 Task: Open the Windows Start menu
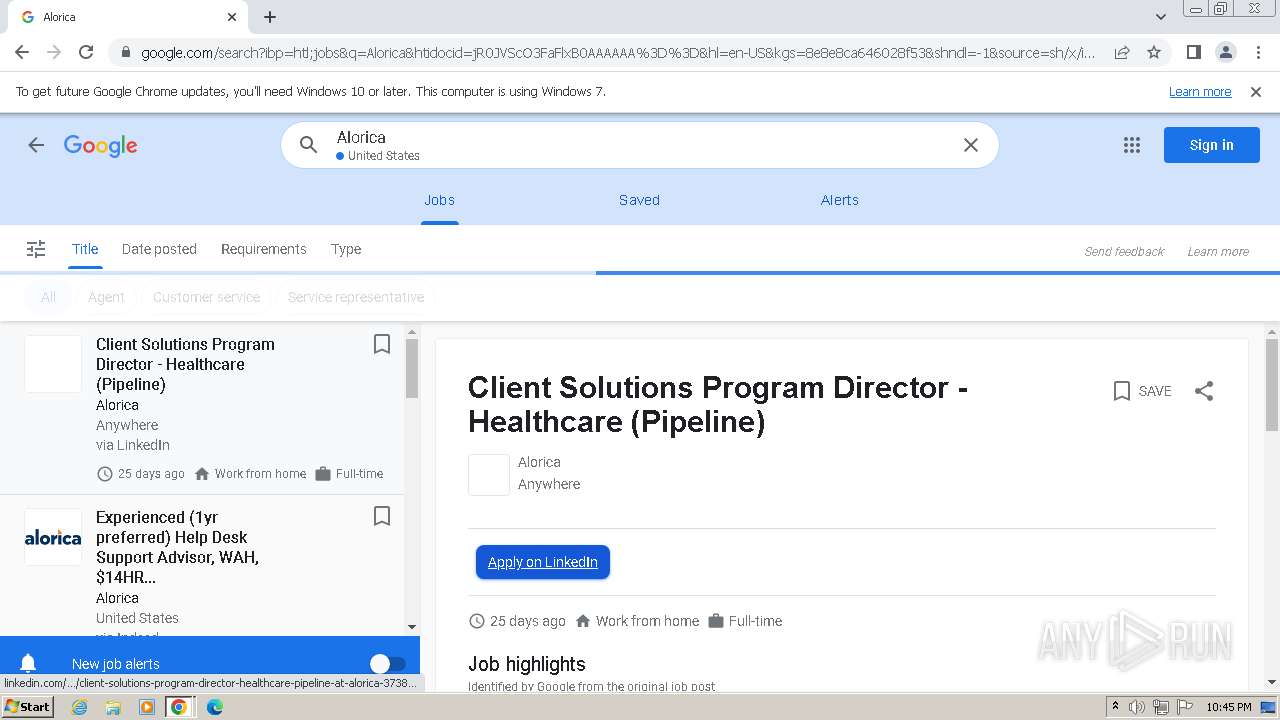click(x=27, y=707)
